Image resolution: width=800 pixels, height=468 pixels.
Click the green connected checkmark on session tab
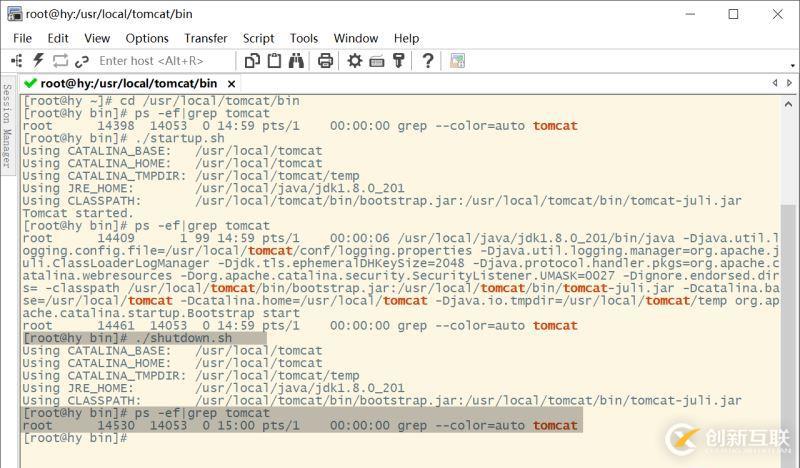pos(30,83)
